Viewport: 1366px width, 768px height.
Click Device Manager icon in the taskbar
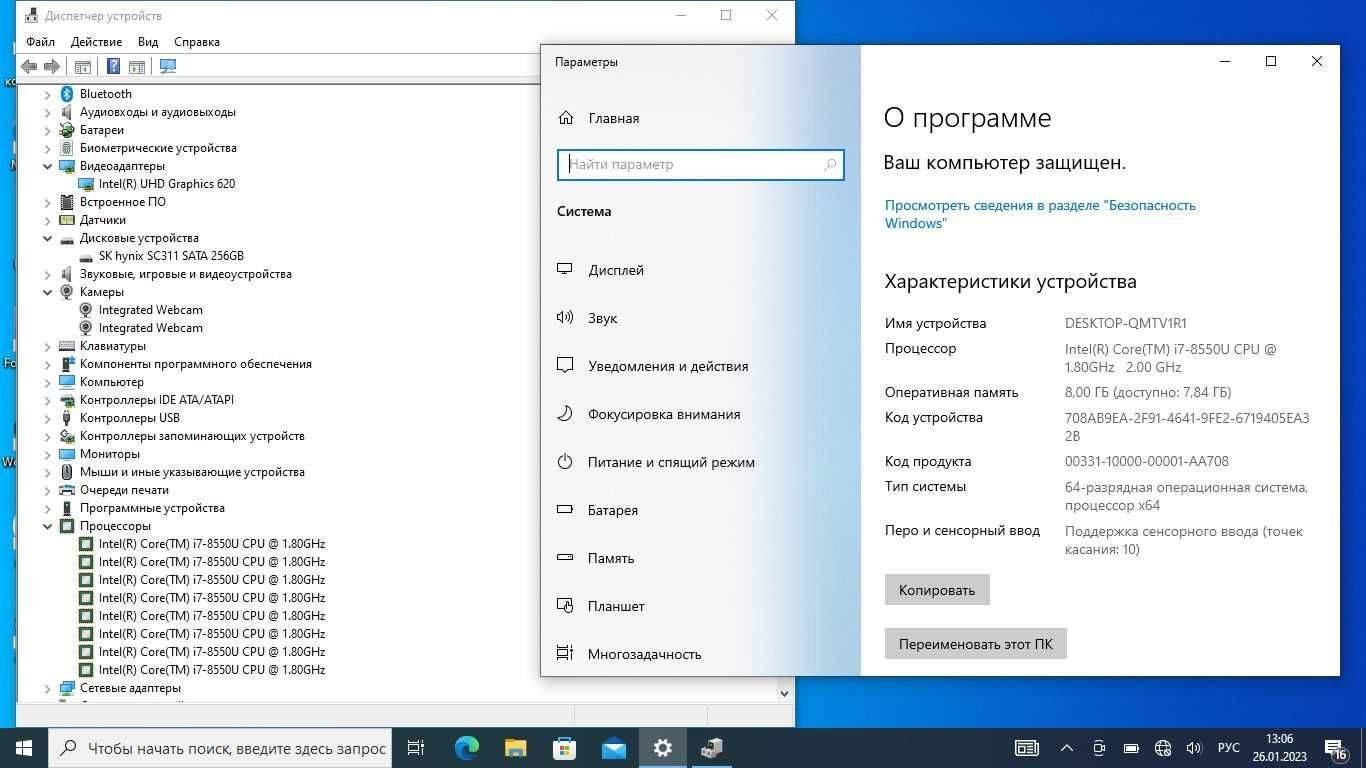click(712, 748)
